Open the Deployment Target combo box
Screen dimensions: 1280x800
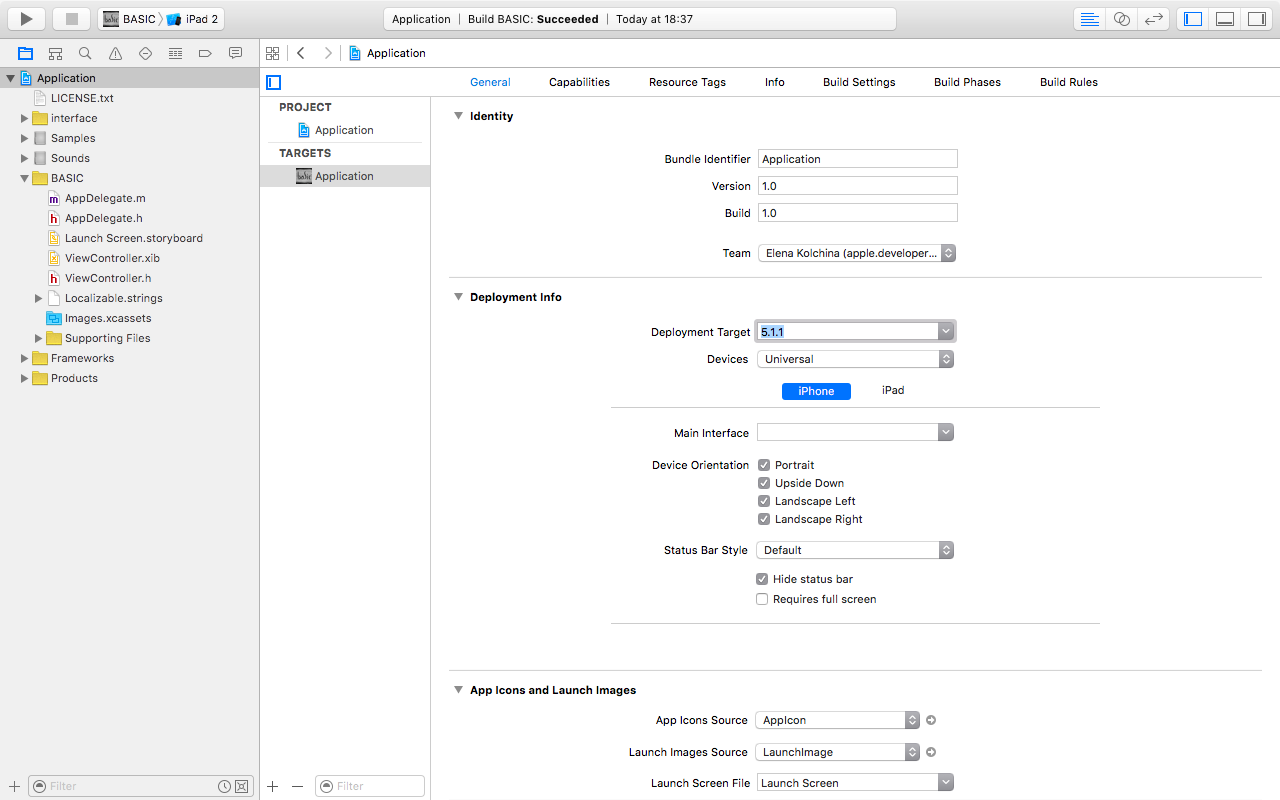coord(946,331)
